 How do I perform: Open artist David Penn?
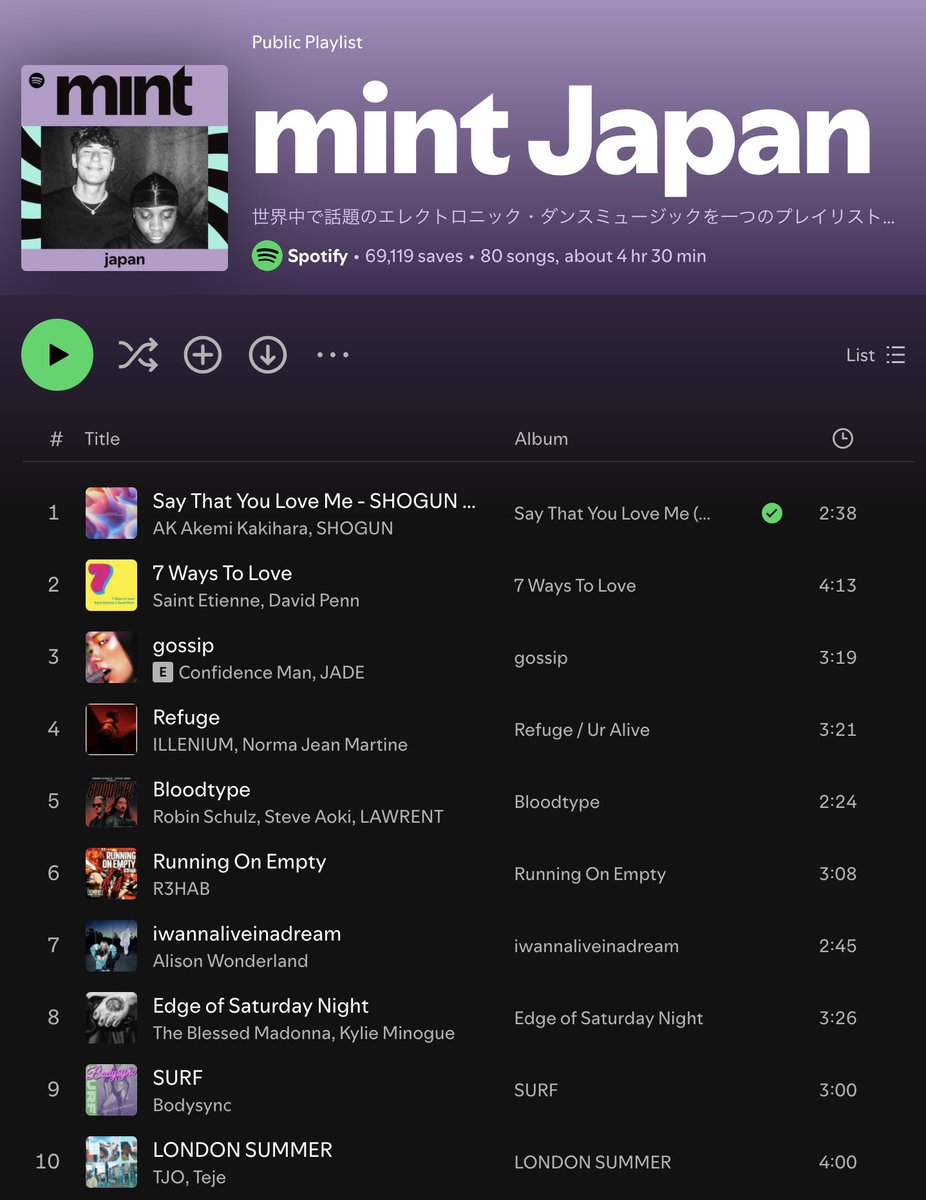[x=314, y=600]
